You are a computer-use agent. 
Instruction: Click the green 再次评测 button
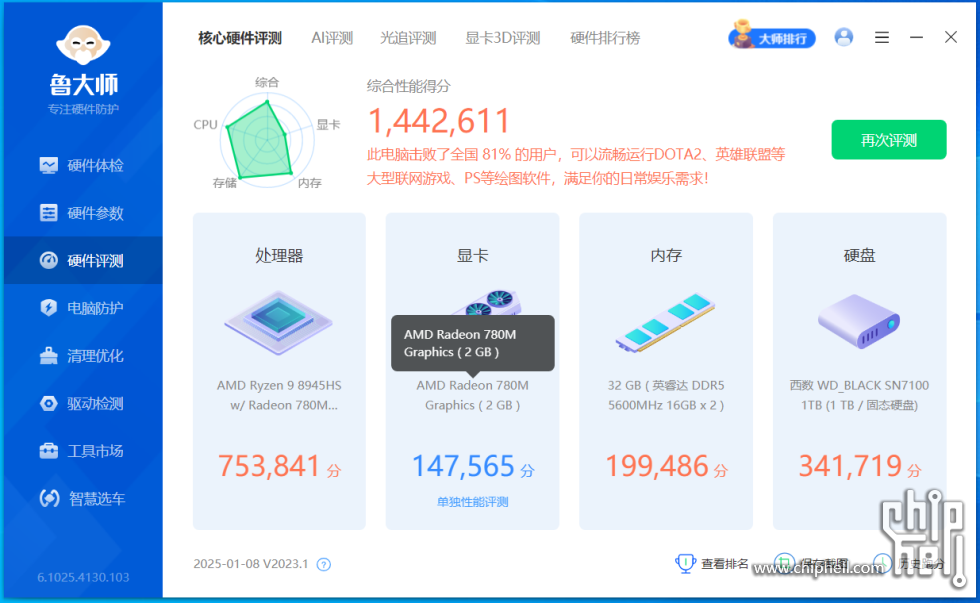click(889, 140)
